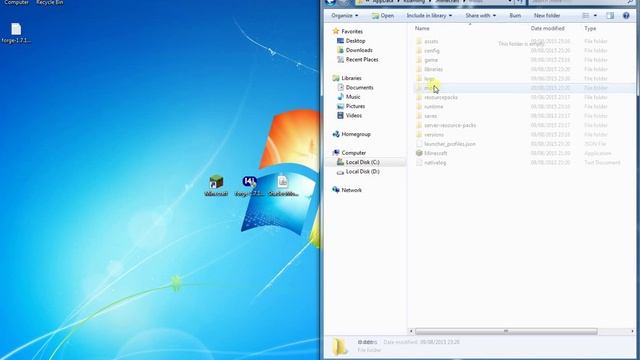
Task: Select the assets folder
Action: pos(431,41)
